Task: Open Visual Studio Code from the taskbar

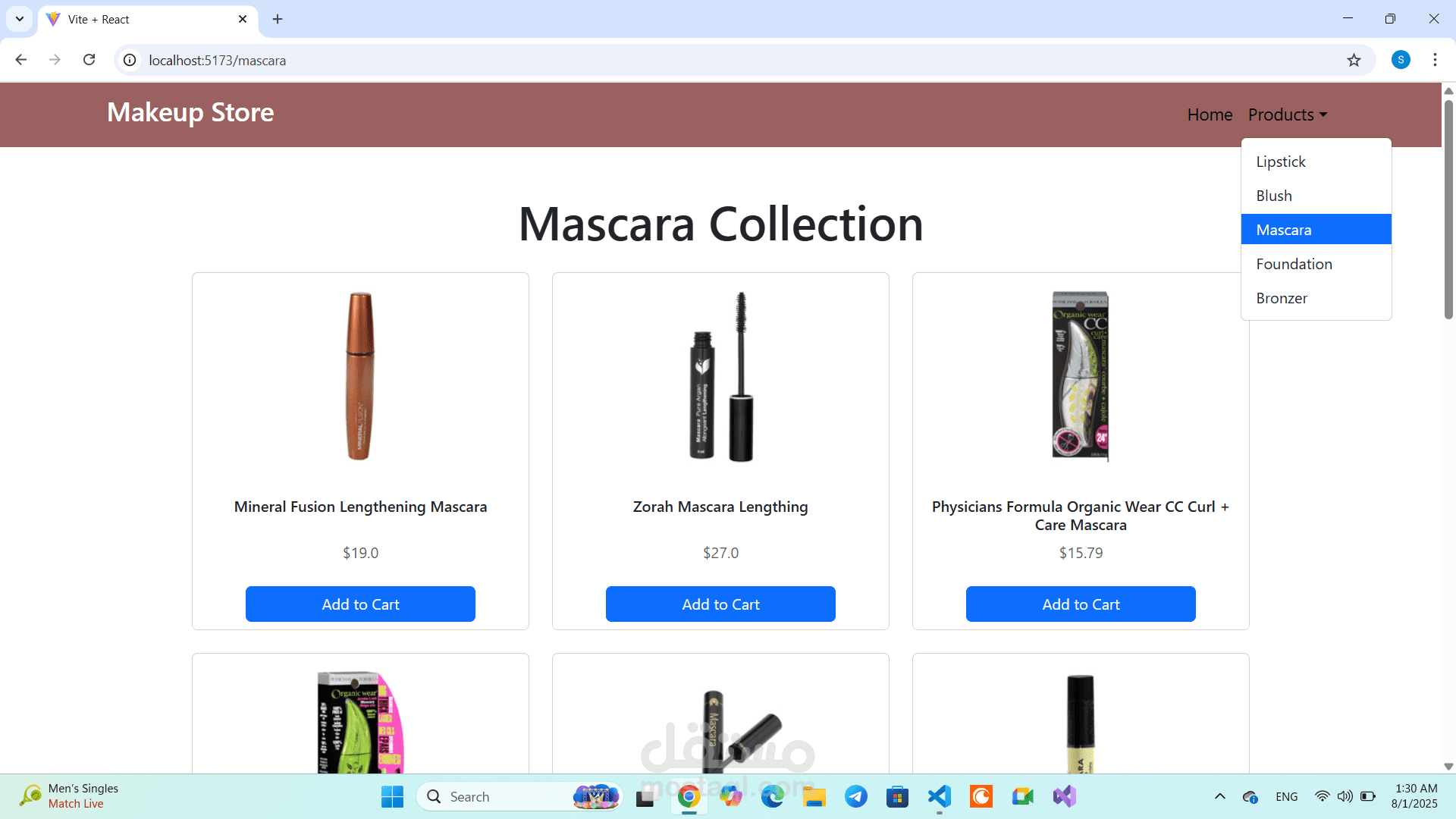Action: [939, 796]
